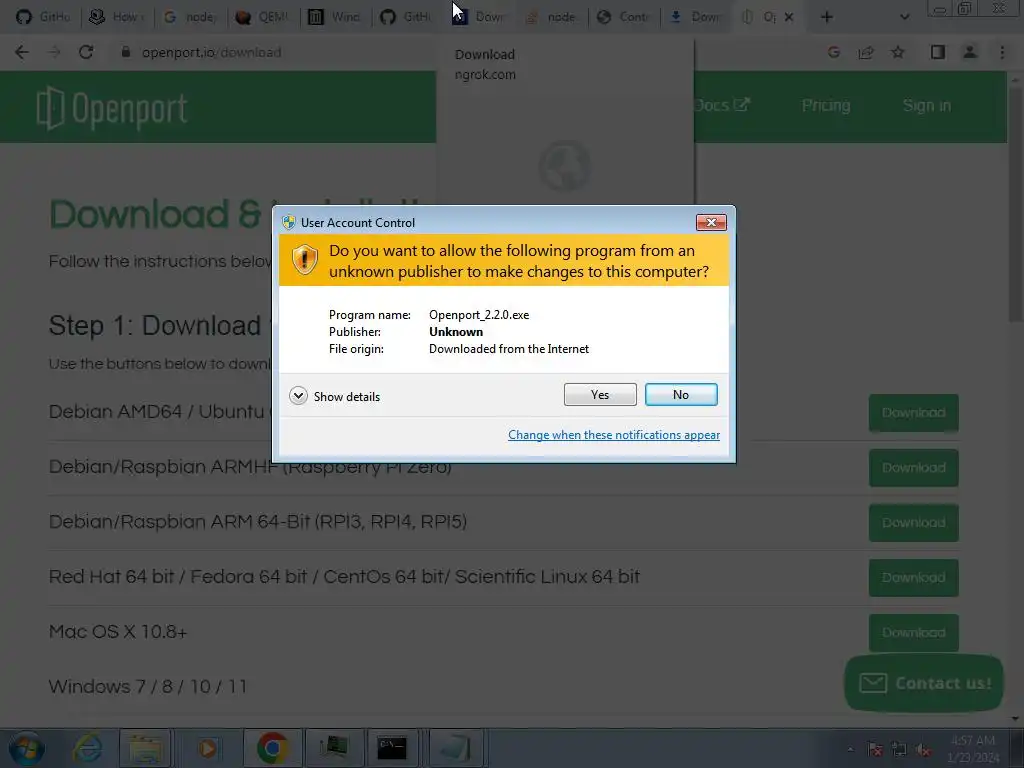Screen dimensions: 1024x768
Task: Click Chrome icon in taskbar
Action: coord(272,748)
